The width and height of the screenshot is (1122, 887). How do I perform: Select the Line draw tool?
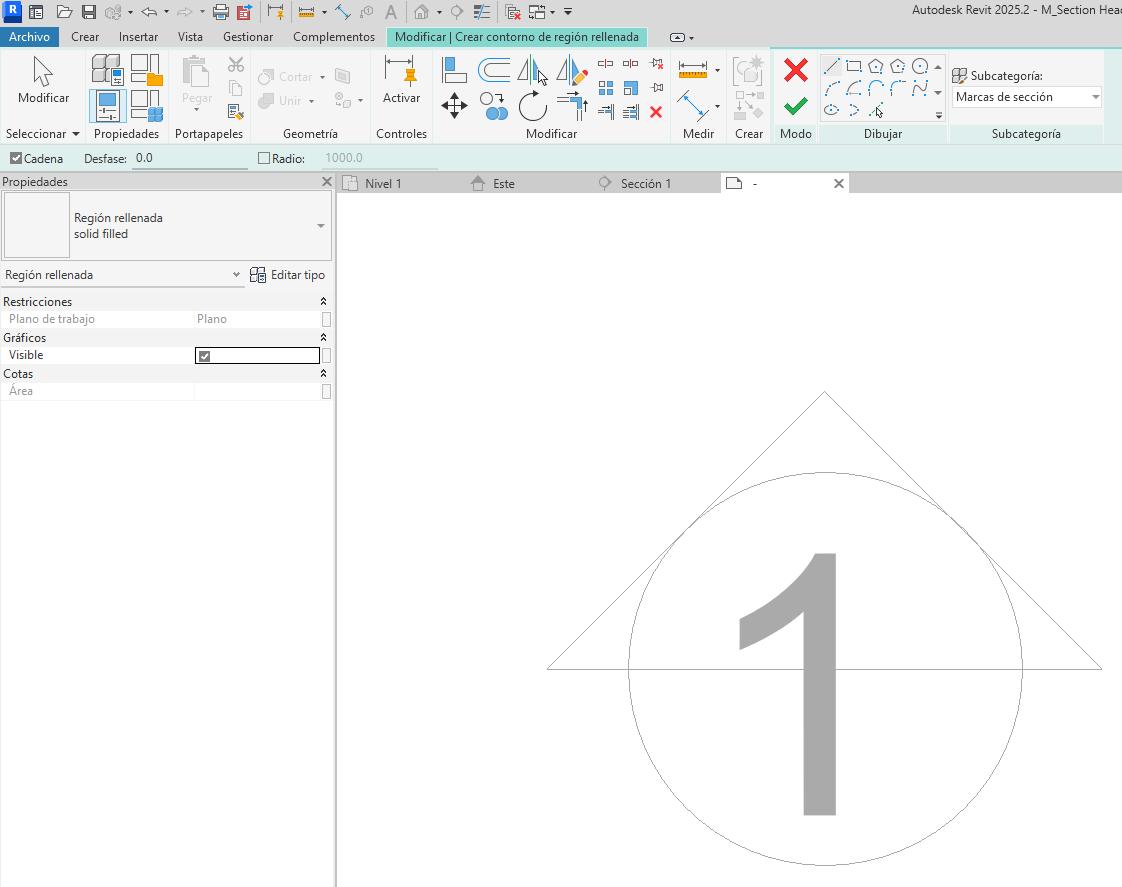coord(831,67)
